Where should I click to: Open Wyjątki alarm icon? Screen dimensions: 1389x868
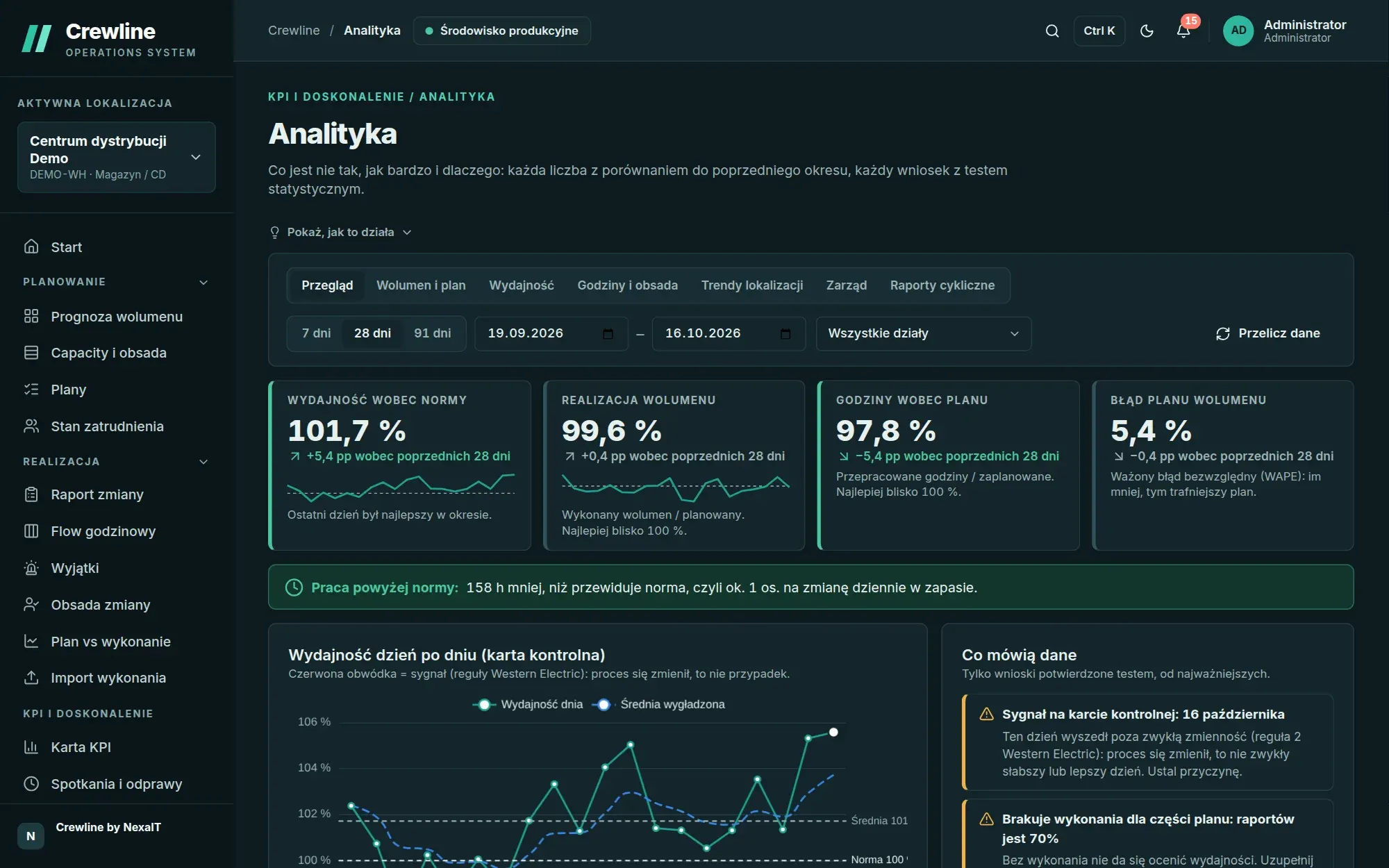pyautogui.click(x=31, y=568)
